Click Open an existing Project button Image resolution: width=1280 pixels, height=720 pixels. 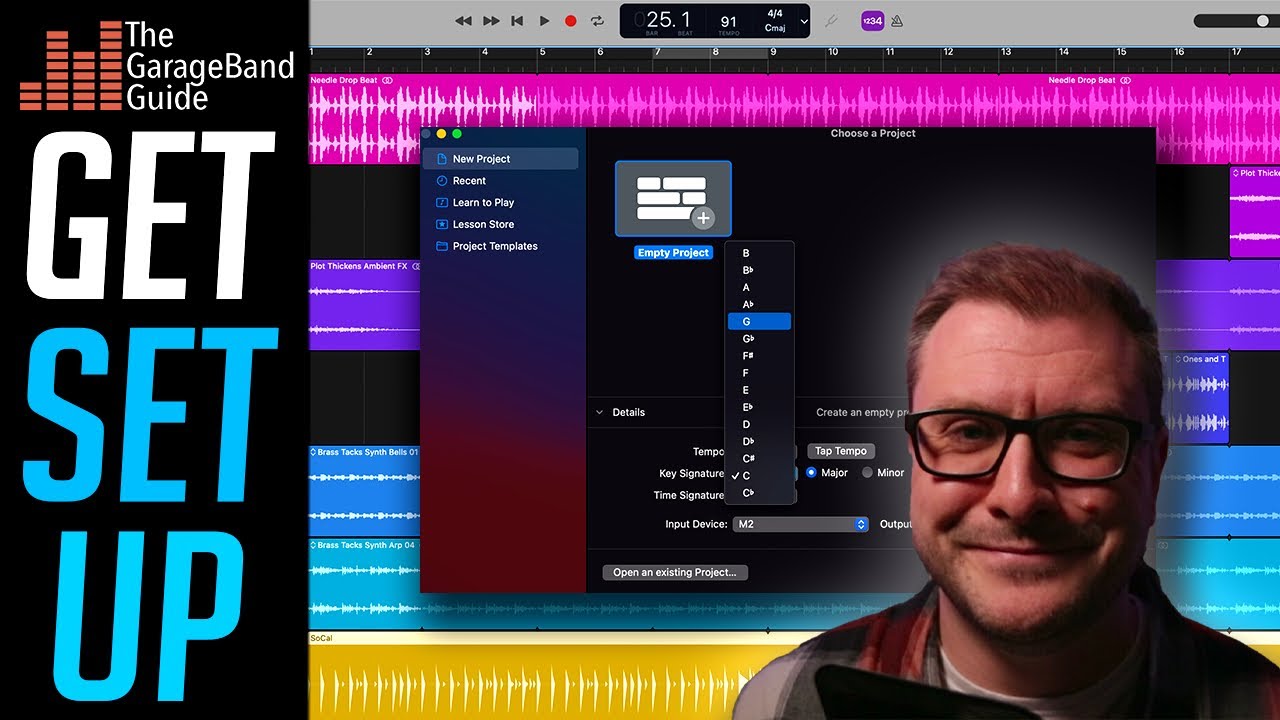pyautogui.click(x=674, y=573)
